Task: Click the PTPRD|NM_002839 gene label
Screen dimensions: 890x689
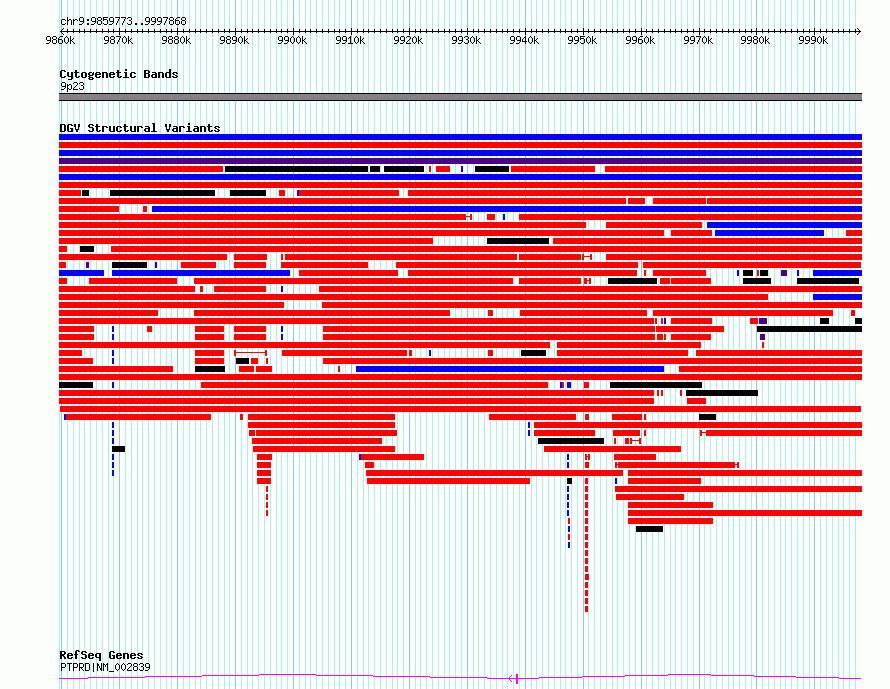Action: click(x=105, y=667)
